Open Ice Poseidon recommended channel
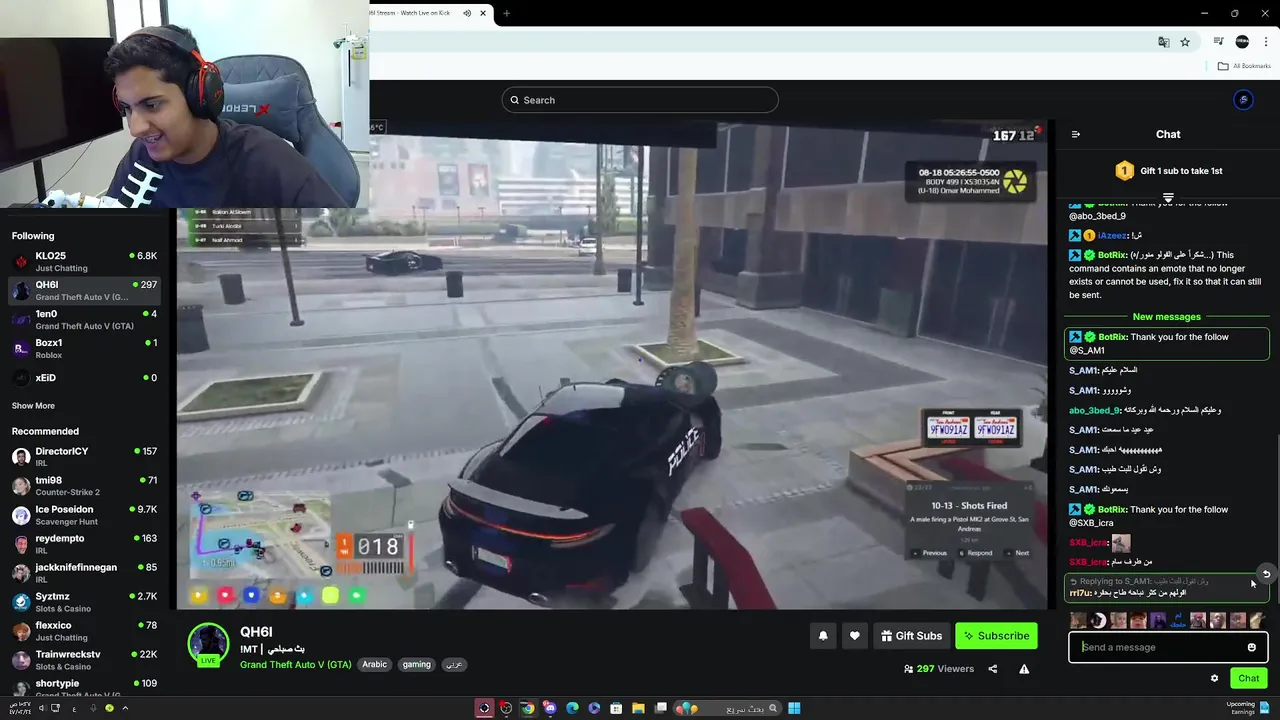This screenshot has width=1280, height=720. pyautogui.click(x=84, y=515)
